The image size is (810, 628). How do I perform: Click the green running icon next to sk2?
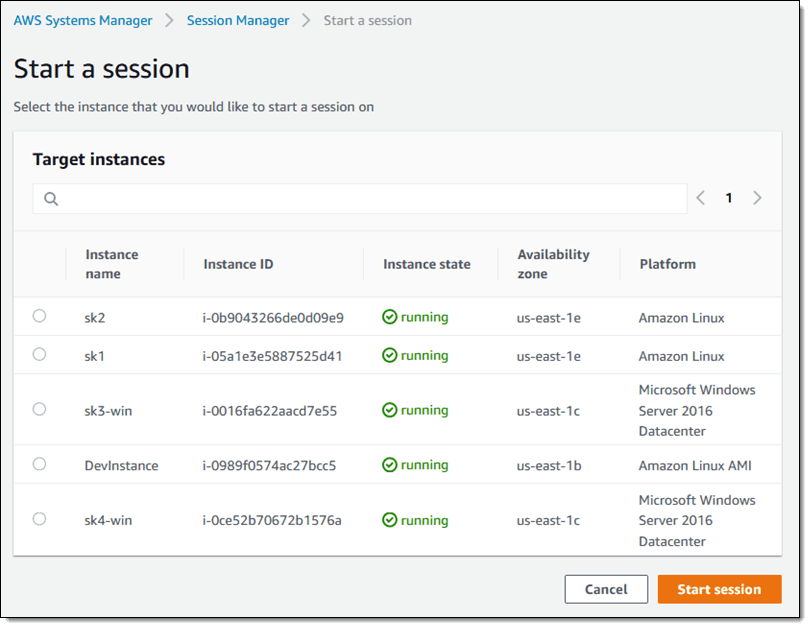pos(389,317)
